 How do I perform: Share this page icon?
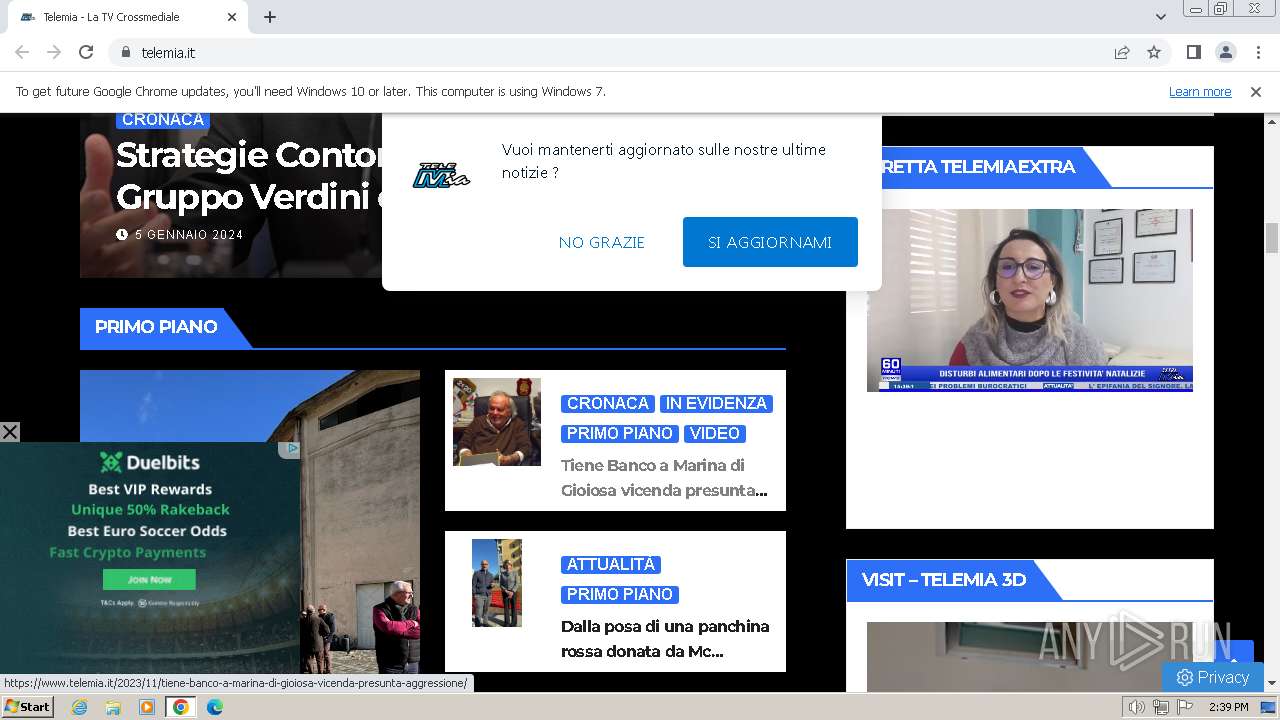tap(1122, 52)
